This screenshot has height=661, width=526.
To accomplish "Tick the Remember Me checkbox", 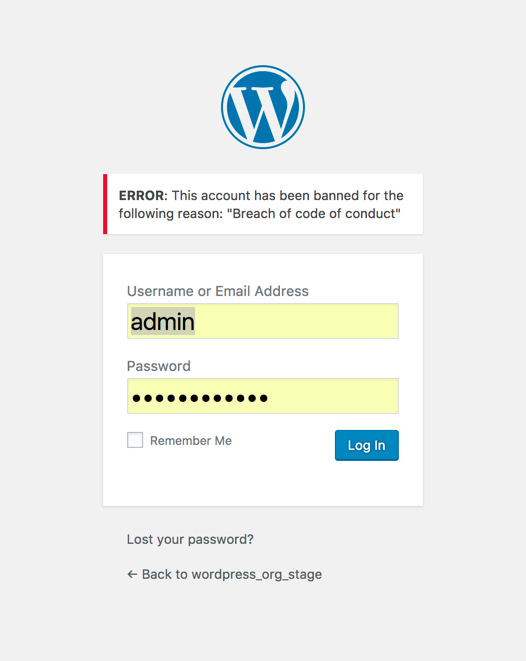I will point(135,440).
